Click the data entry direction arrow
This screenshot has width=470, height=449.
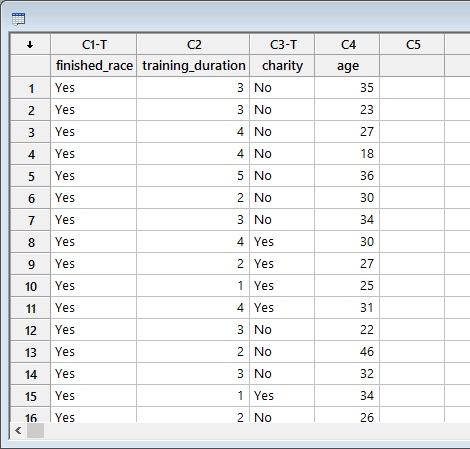click(30, 44)
